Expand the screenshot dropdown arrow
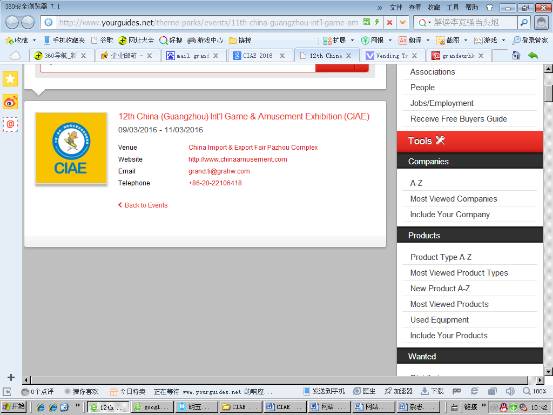 tap(466, 40)
